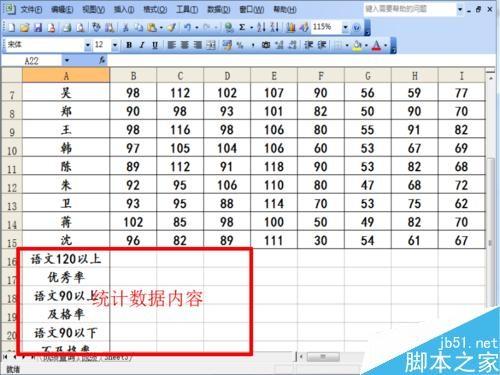
Task: Select cell containing 语文120以上
Action: point(66,258)
